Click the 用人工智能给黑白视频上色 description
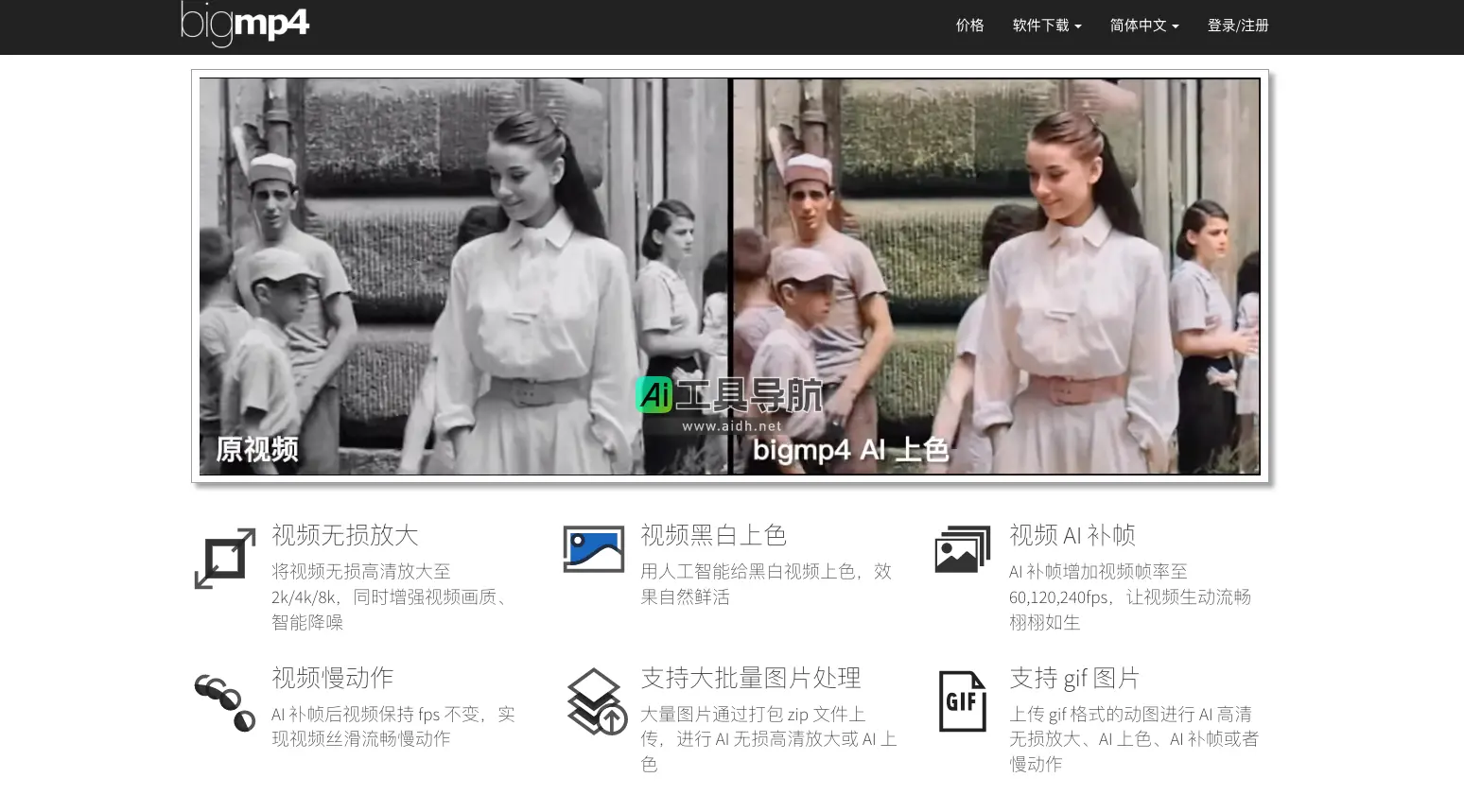Image resolution: width=1464 pixels, height=812 pixels. coord(766,584)
